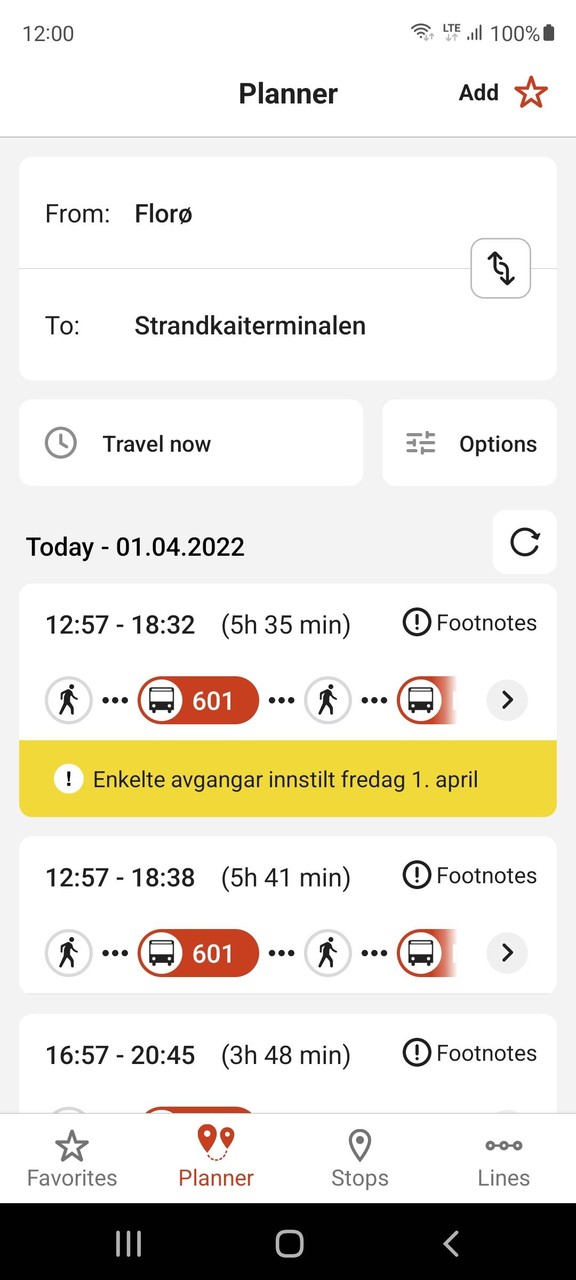This screenshot has height=1280, width=576.
Task: Tap the Lines icon in bottom bar
Action: (x=503, y=1146)
